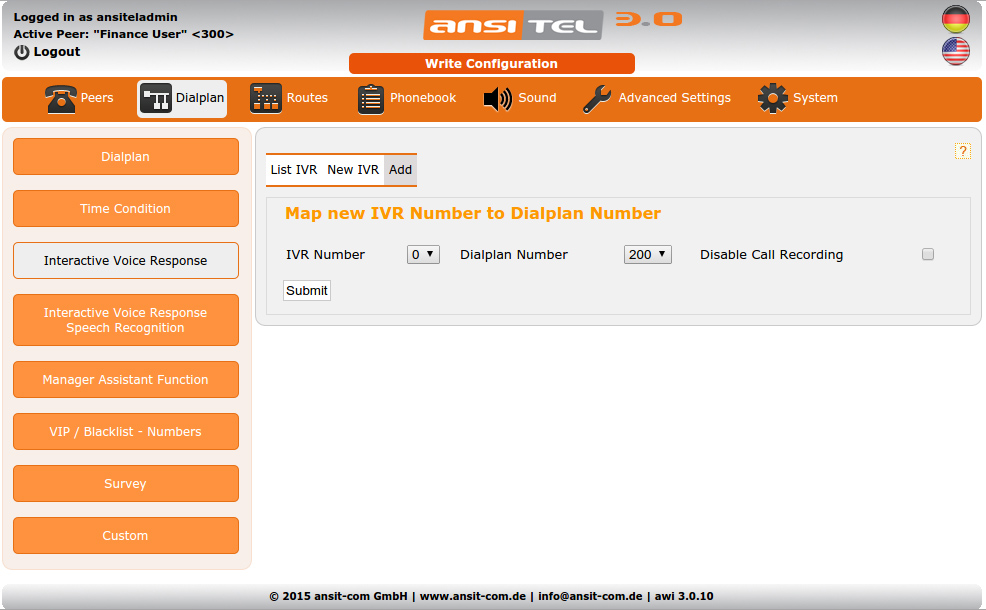Expand the IVR Number dropdown
986x610 pixels.
click(424, 255)
